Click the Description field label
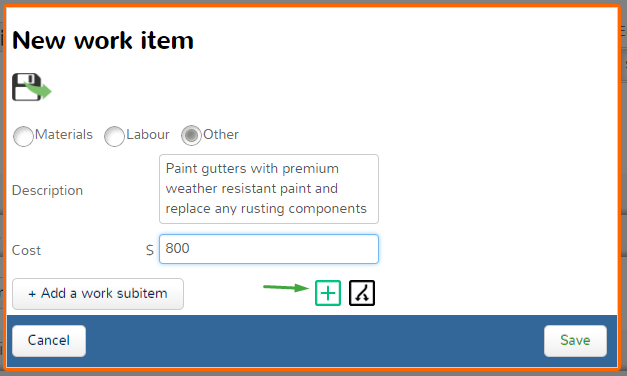The image size is (627, 376). (47, 190)
